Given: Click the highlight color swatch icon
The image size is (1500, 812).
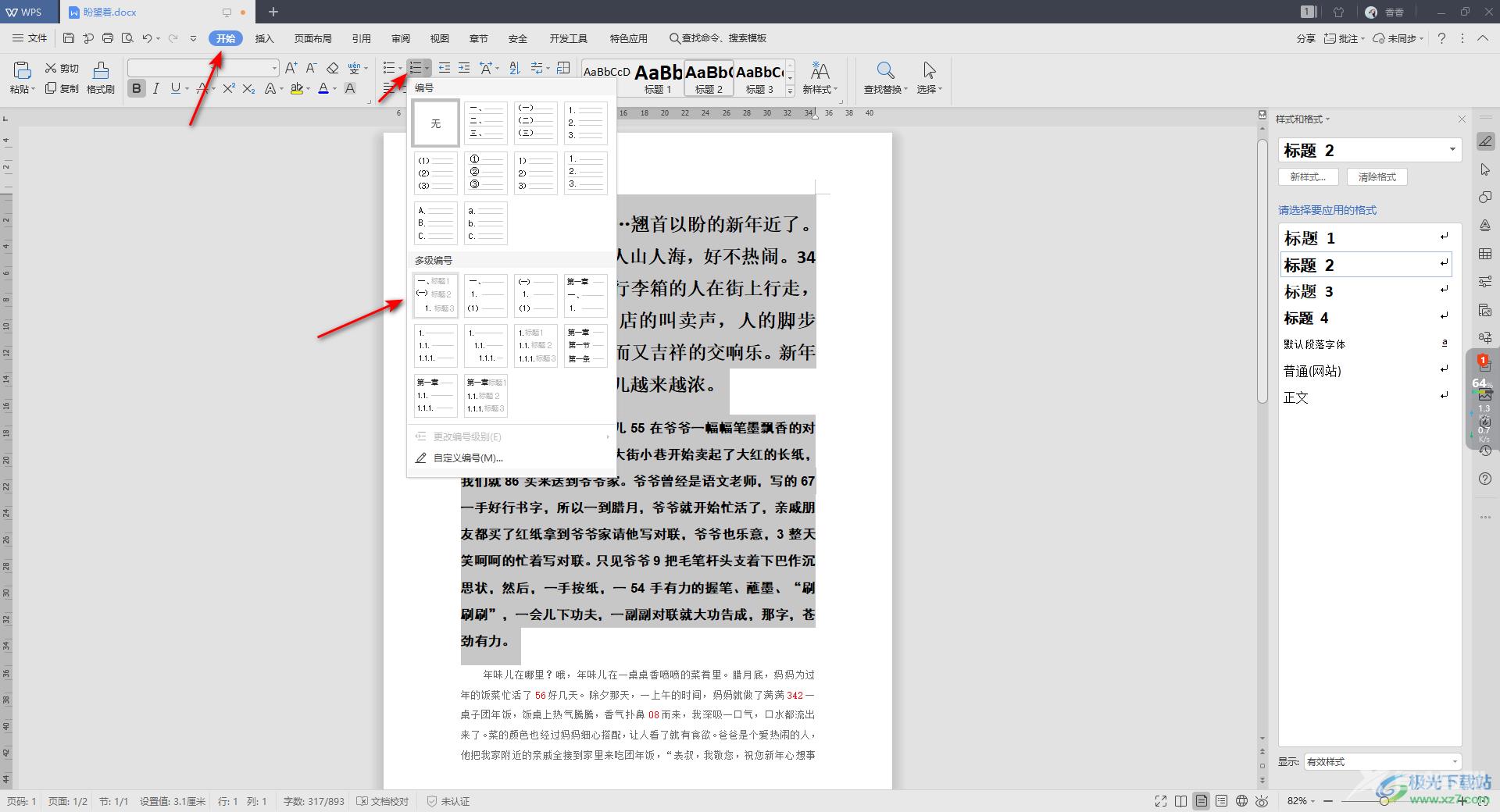Looking at the screenshot, I should 297,88.
